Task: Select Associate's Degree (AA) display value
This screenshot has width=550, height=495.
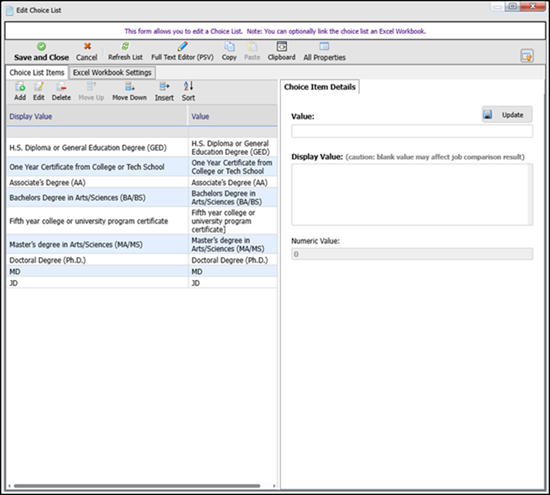Action: point(97,182)
